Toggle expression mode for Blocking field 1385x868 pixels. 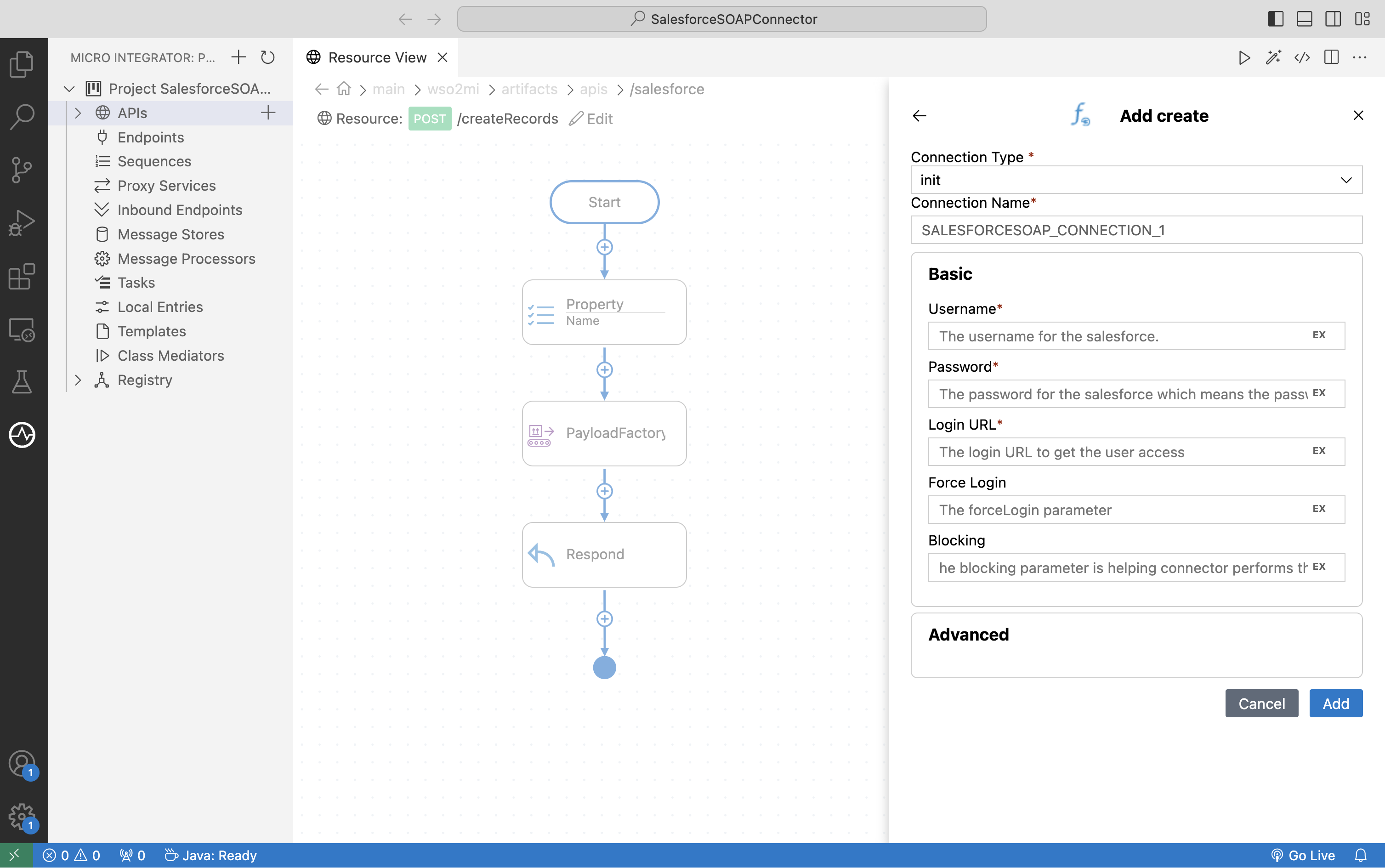1319,567
